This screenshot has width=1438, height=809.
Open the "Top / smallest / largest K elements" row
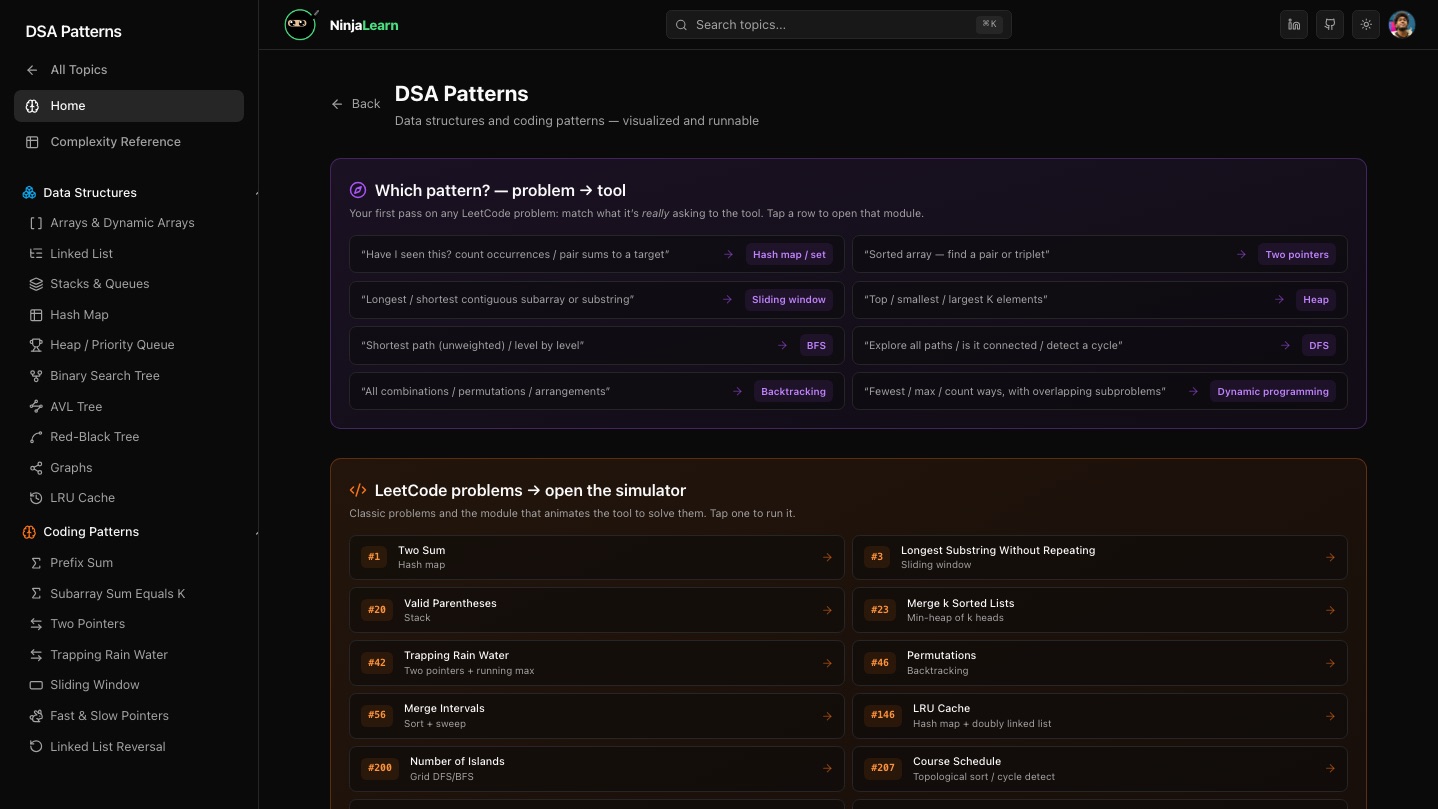click(x=1100, y=300)
